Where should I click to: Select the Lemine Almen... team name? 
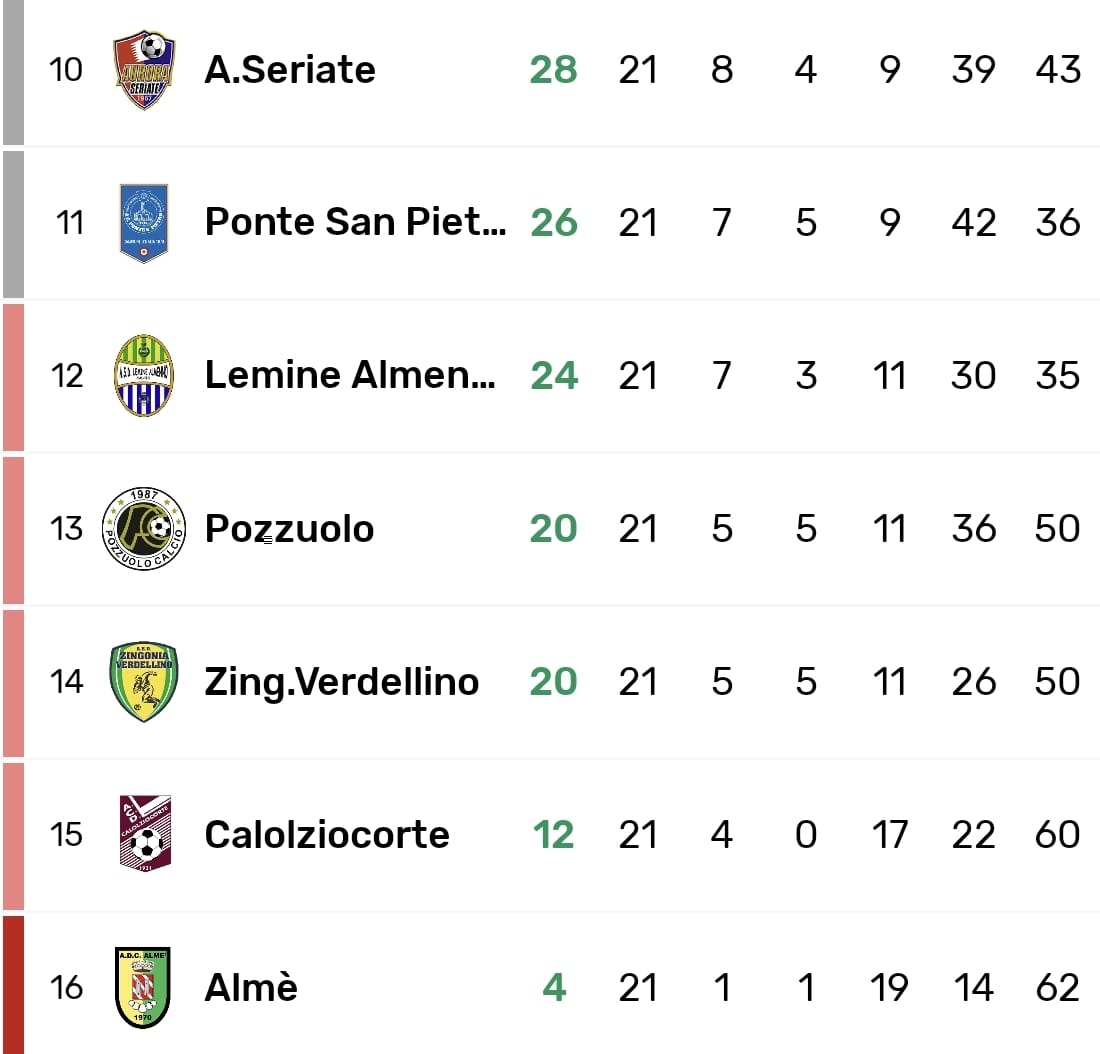point(350,375)
